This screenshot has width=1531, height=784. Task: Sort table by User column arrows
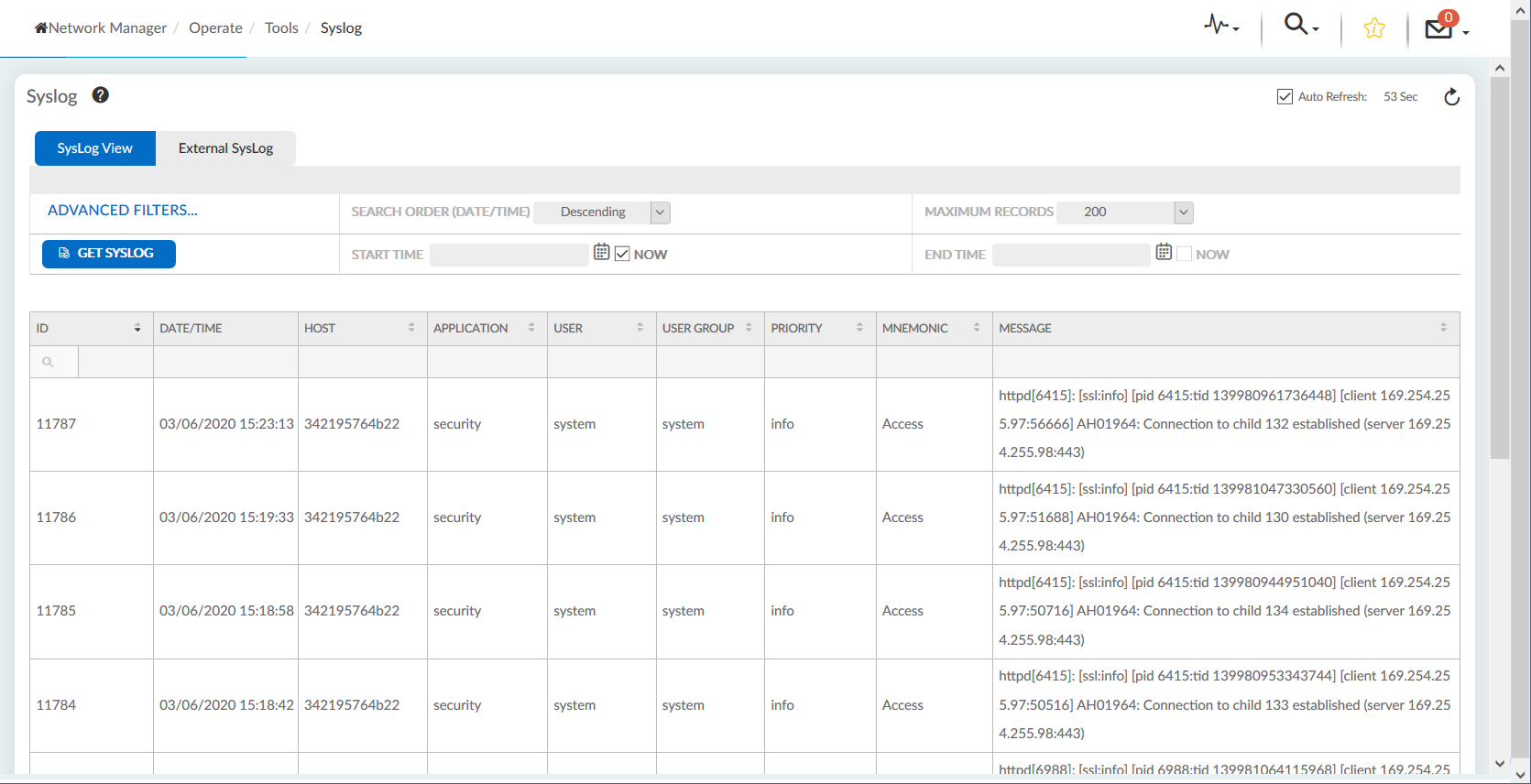coord(640,328)
